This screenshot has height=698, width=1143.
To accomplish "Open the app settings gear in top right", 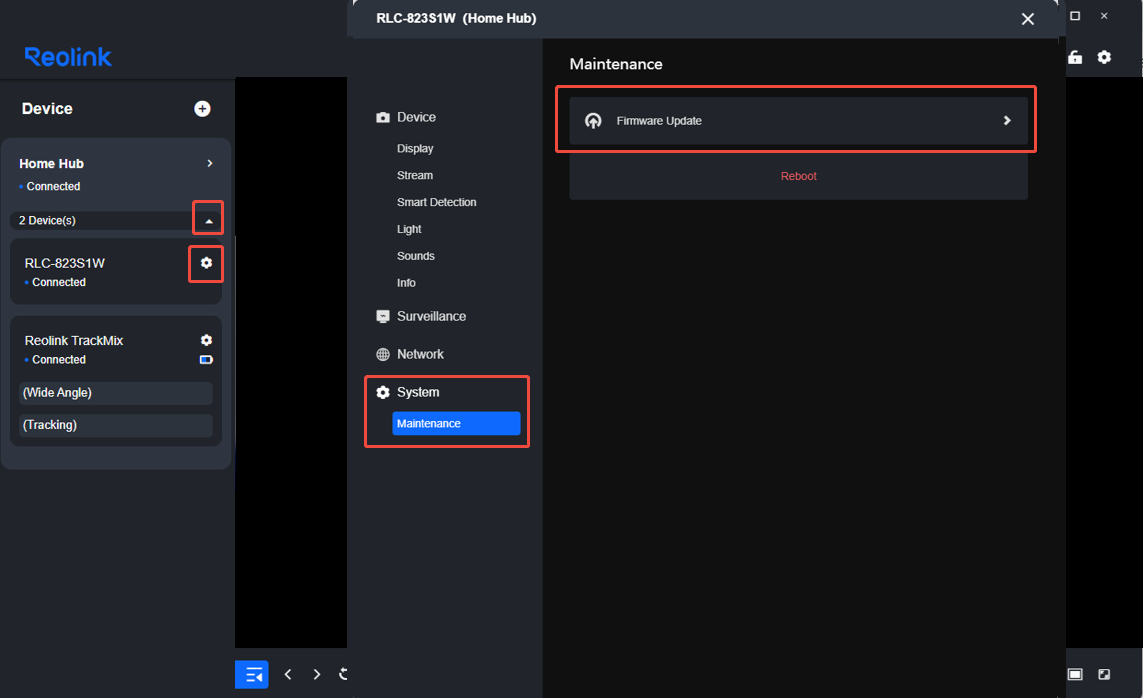I will point(1104,57).
